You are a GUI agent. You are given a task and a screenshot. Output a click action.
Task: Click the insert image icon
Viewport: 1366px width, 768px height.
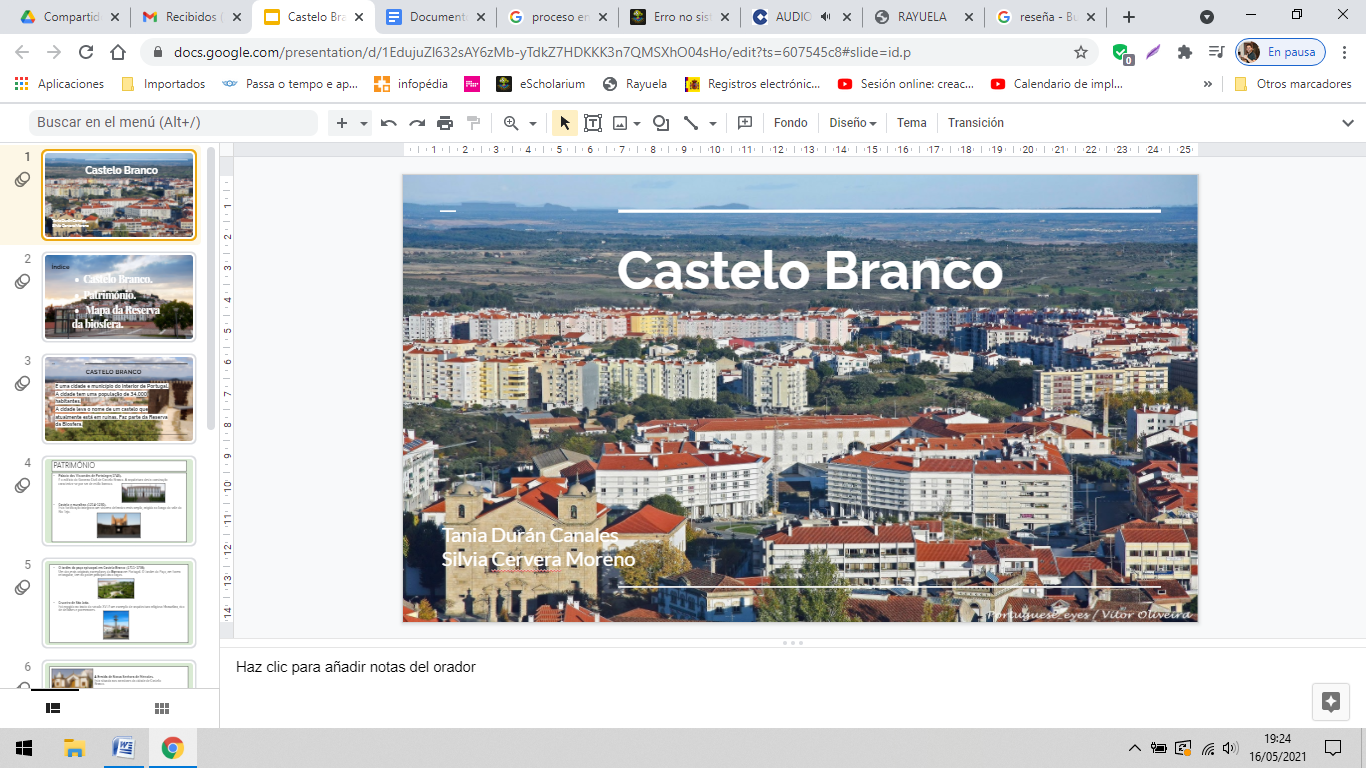tap(620, 123)
